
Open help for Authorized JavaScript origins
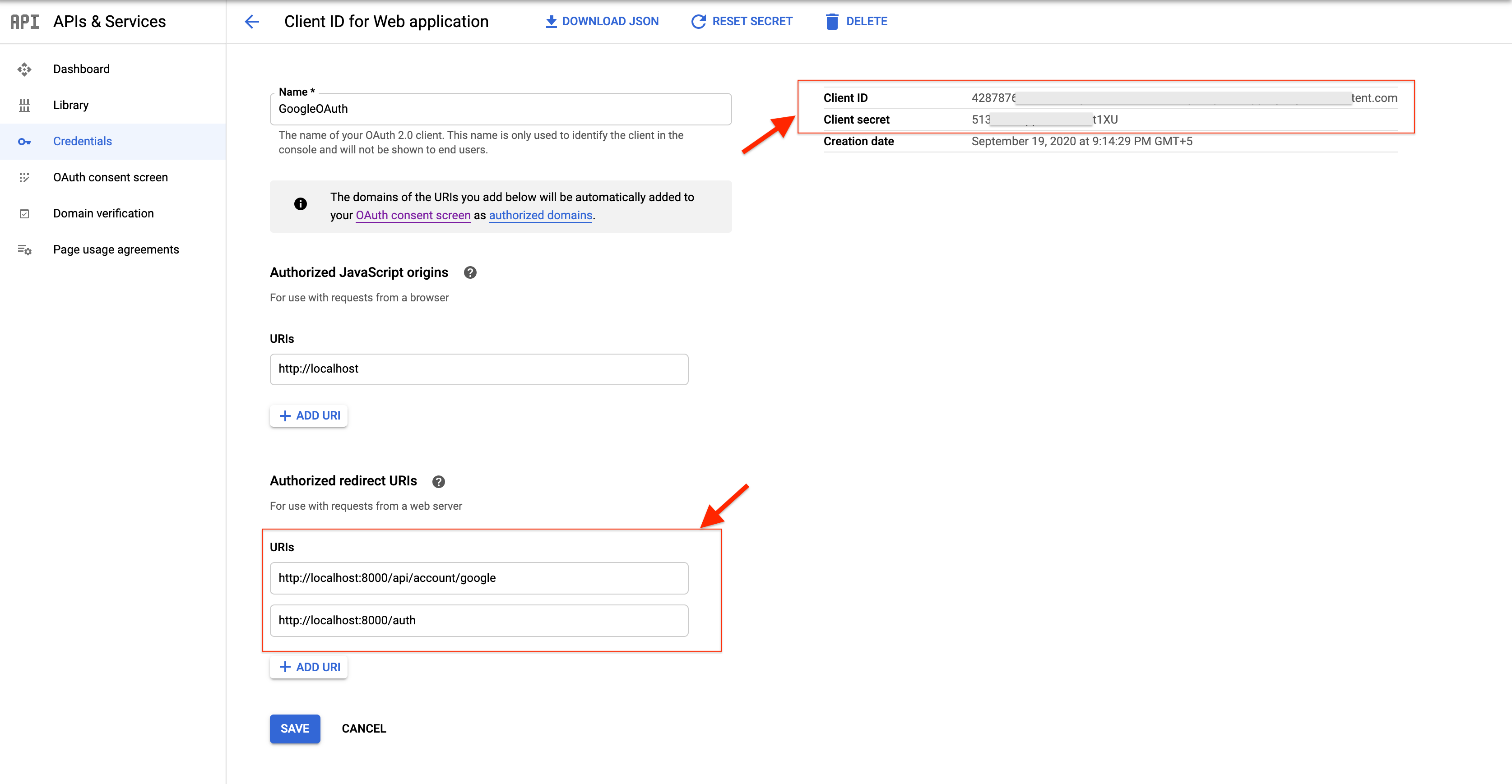(x=469, y=272)
